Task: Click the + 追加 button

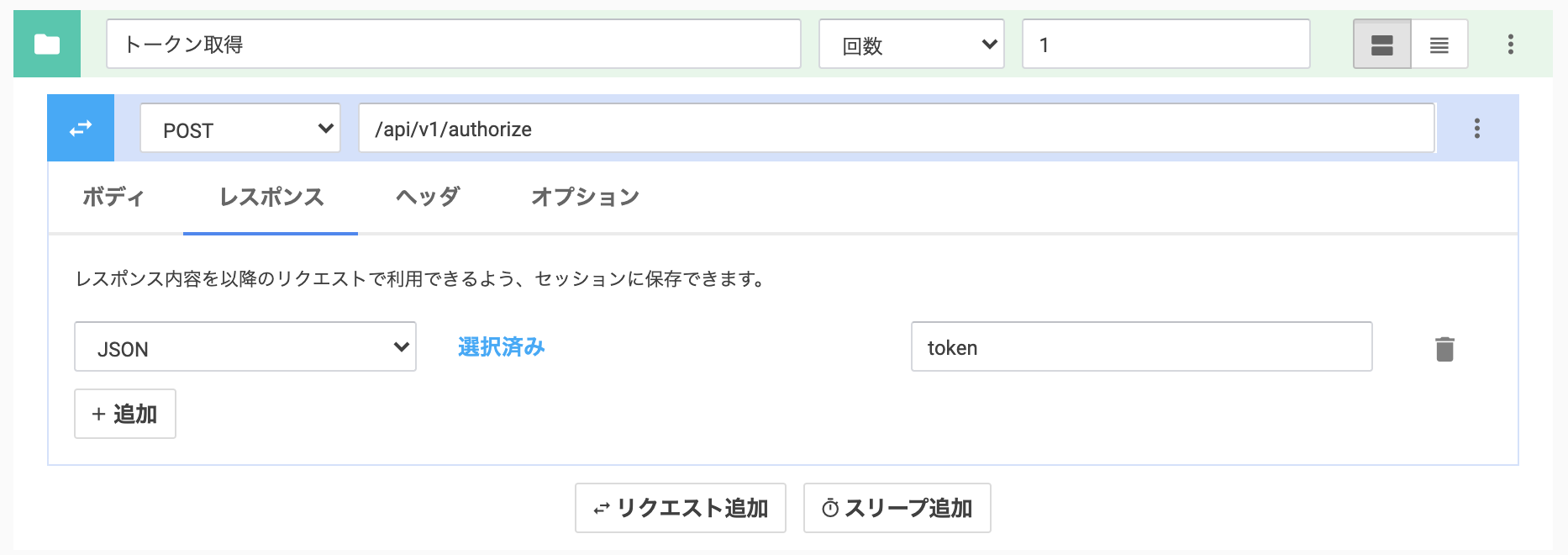Action: [x=124, y=414]
